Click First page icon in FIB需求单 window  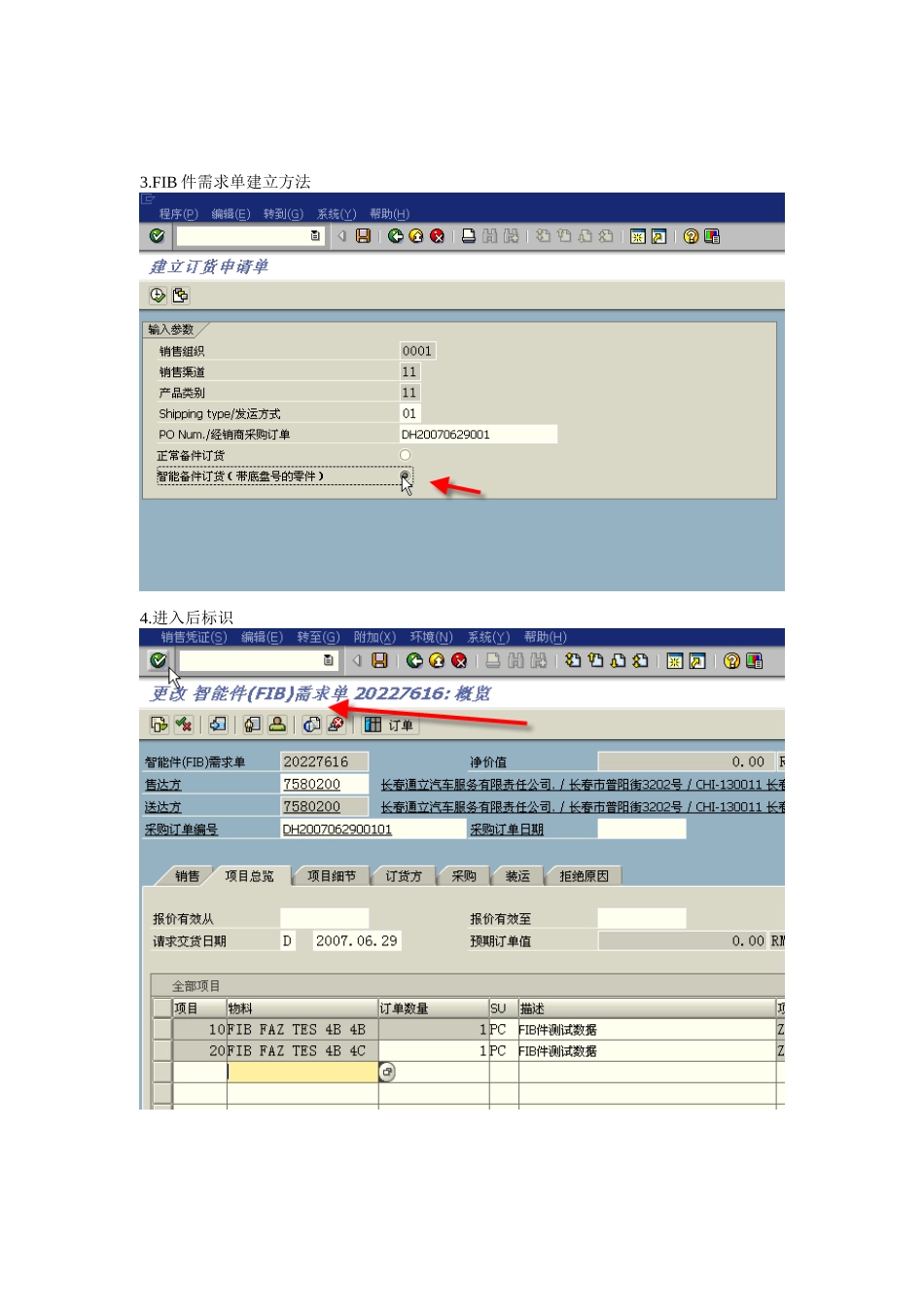[573, 660]
